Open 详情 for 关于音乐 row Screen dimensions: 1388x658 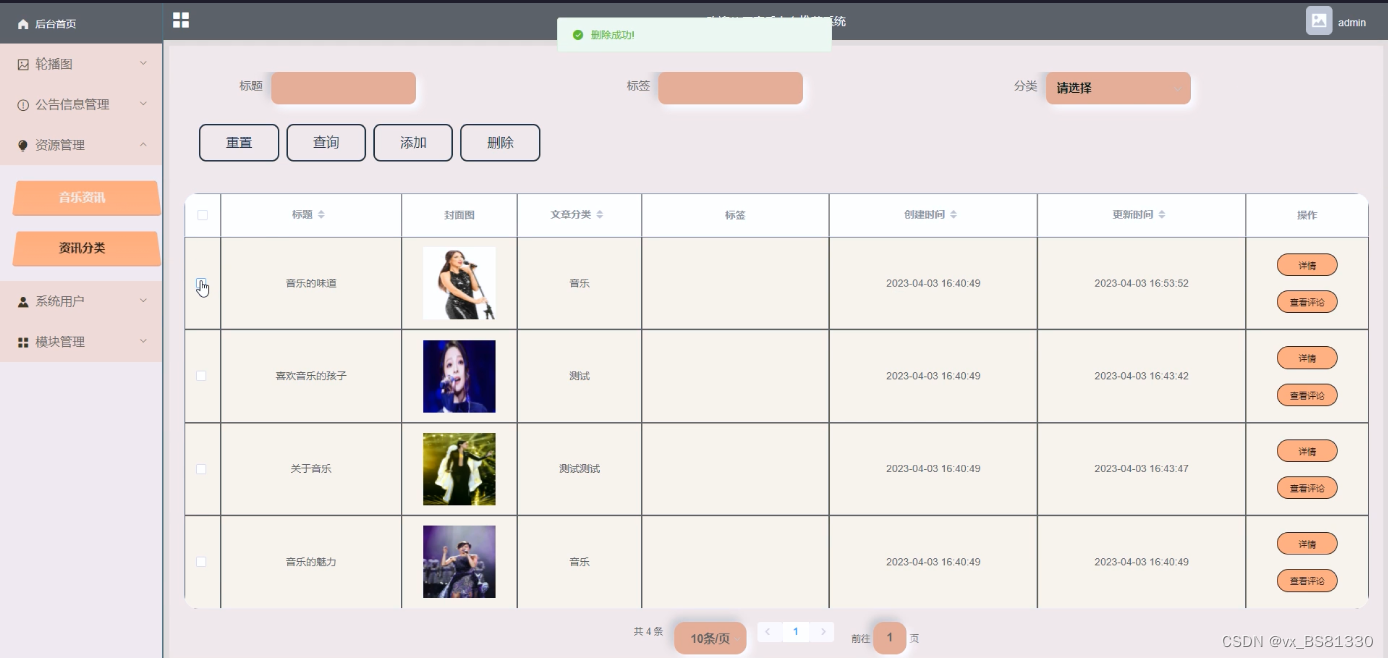click(x=1307, y=451)
